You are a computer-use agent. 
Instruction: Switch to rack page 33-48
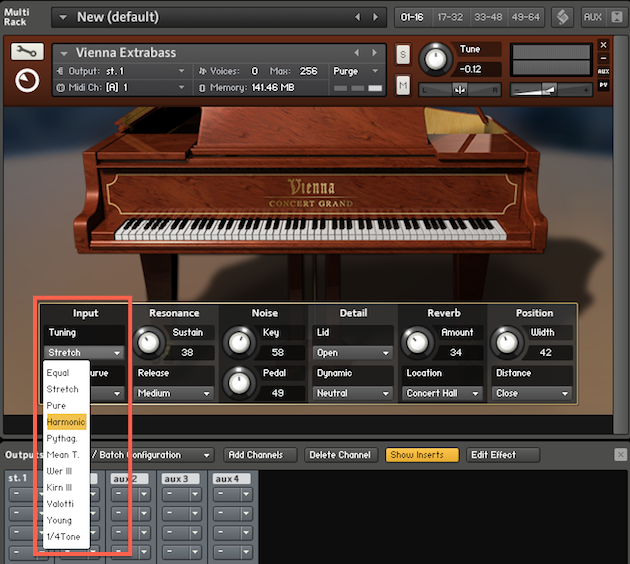pos(488,17)
